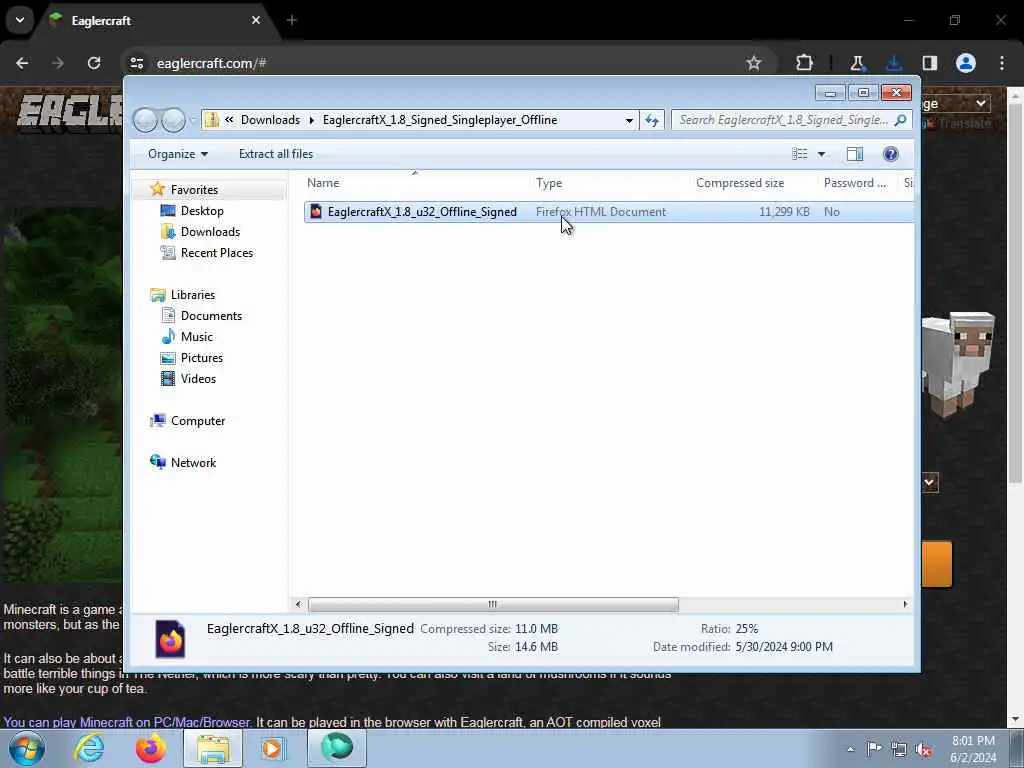Open Recent Places
1024x768 pixels.
pos(216,253)
